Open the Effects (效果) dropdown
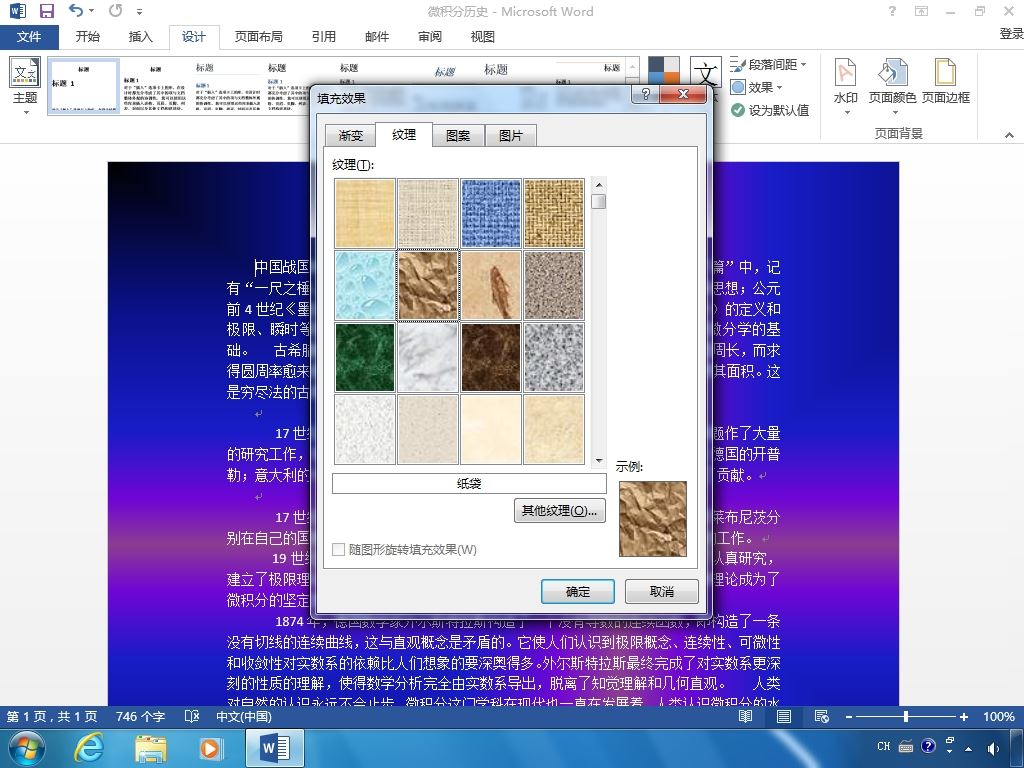Image resolution: width=1024 pixels, height=768 pixels. click(756, 87)
